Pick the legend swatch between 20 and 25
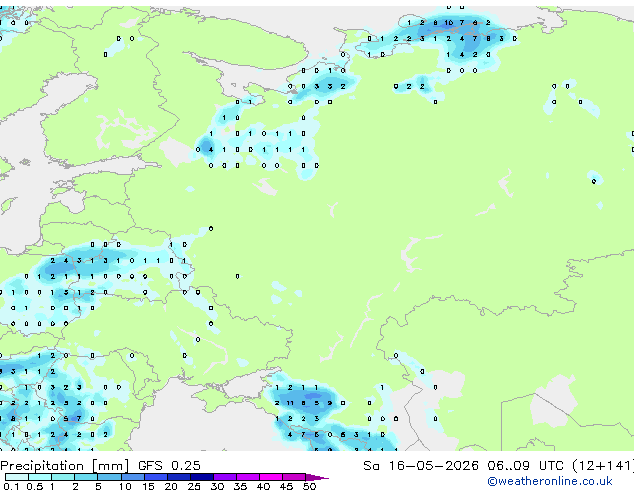634x490 pixels. coord(179,477)
